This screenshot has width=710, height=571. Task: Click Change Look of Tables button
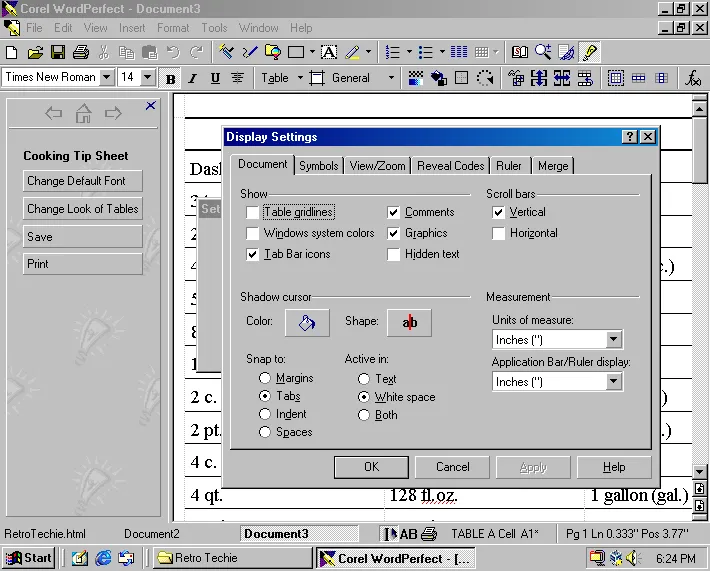tap(83, 209)
